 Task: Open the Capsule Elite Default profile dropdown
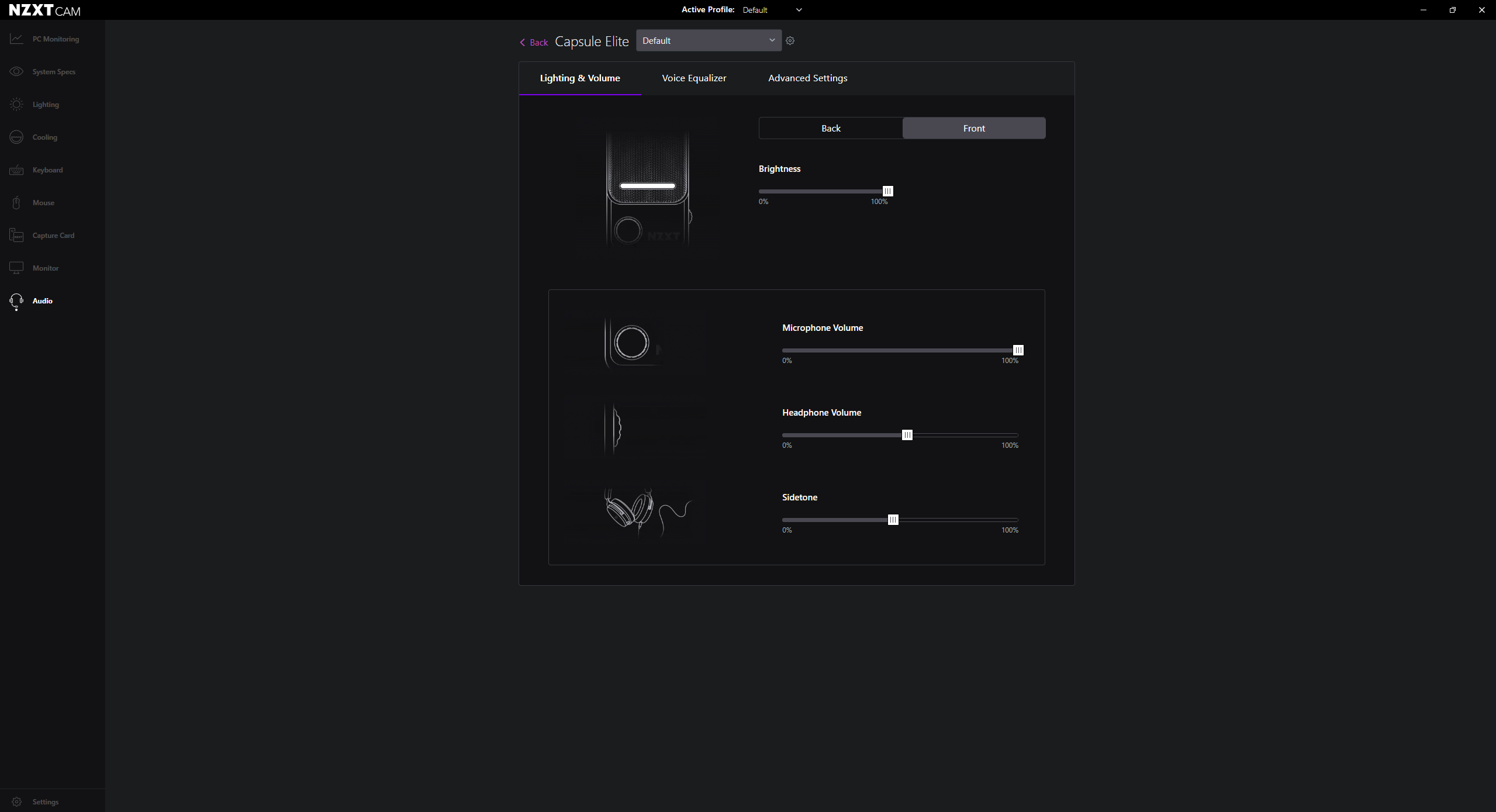[709, 40]
